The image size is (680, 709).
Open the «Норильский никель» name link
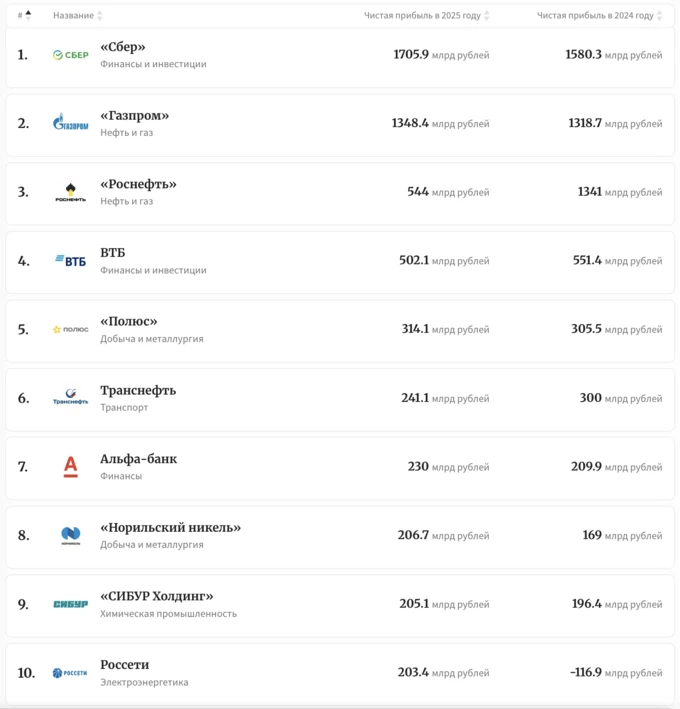[x=170, y=527]
